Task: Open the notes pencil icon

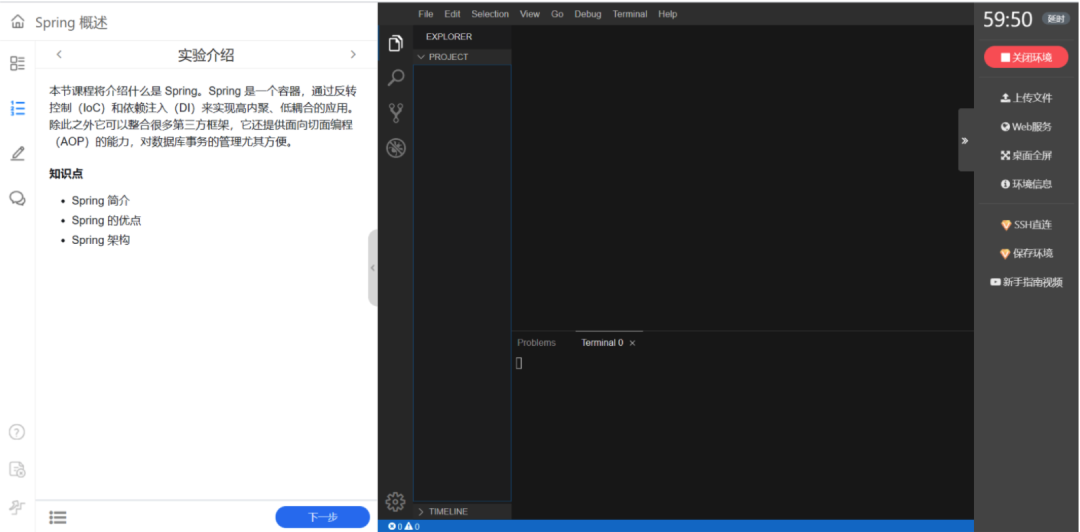Action: tap(18, 154)
